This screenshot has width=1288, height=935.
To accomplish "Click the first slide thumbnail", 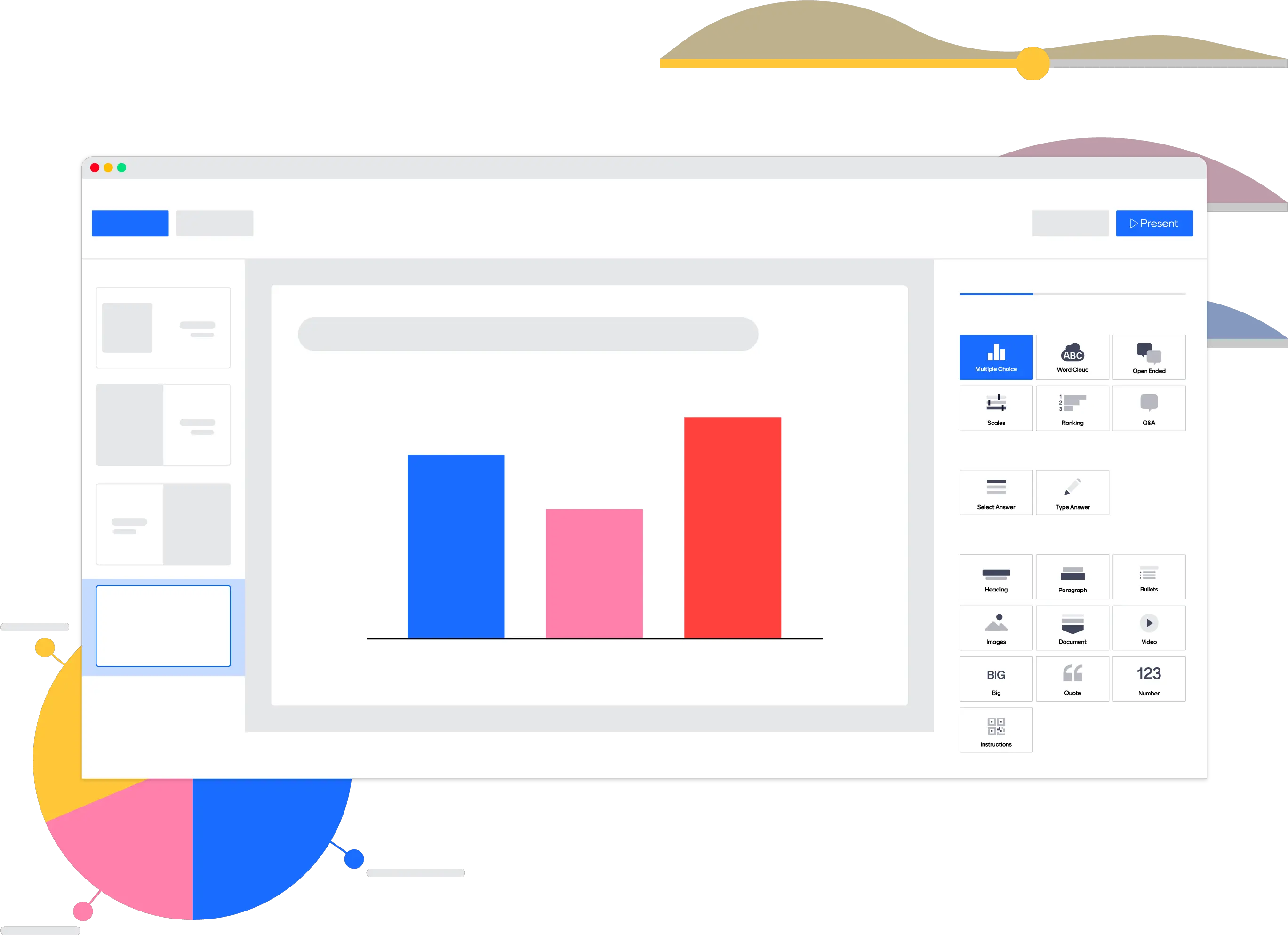I will point(164,326).
